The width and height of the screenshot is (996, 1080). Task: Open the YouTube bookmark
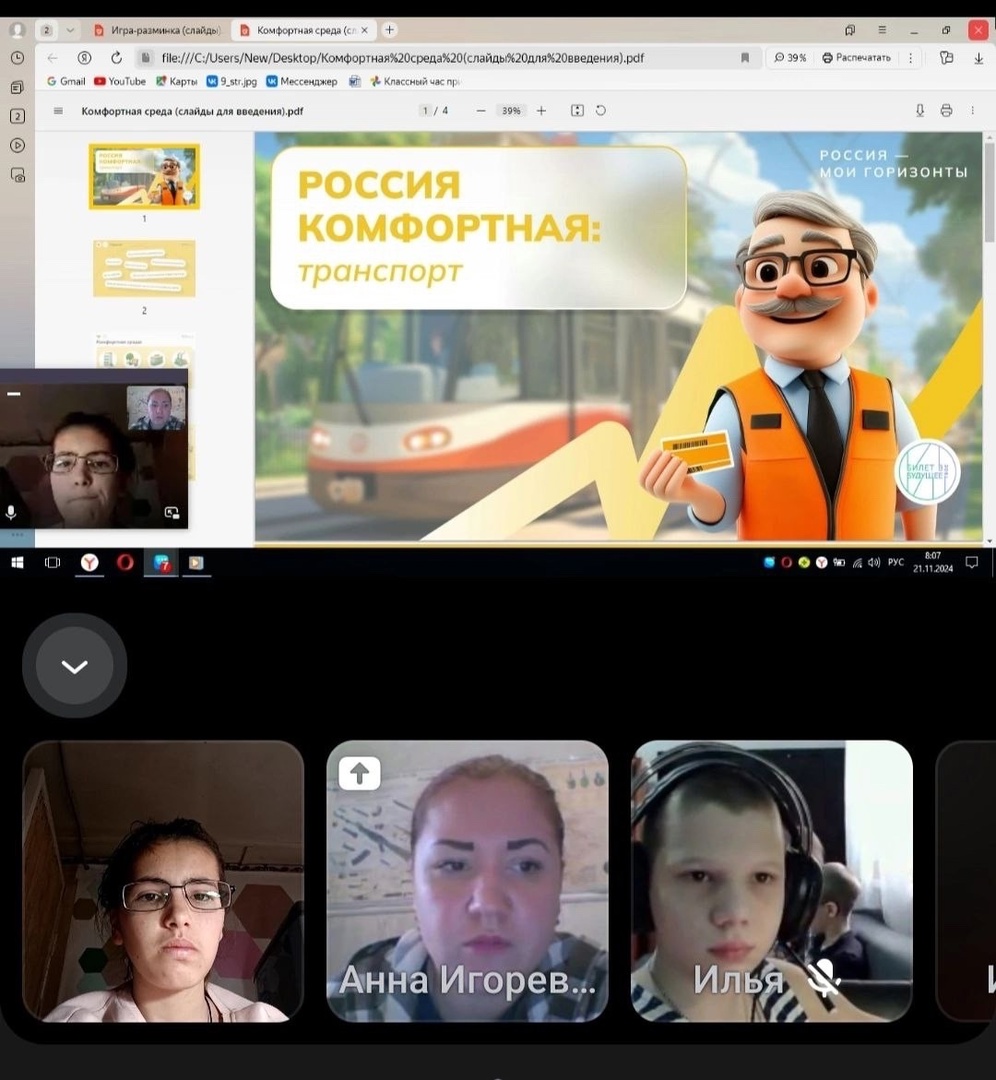[120, 81]
